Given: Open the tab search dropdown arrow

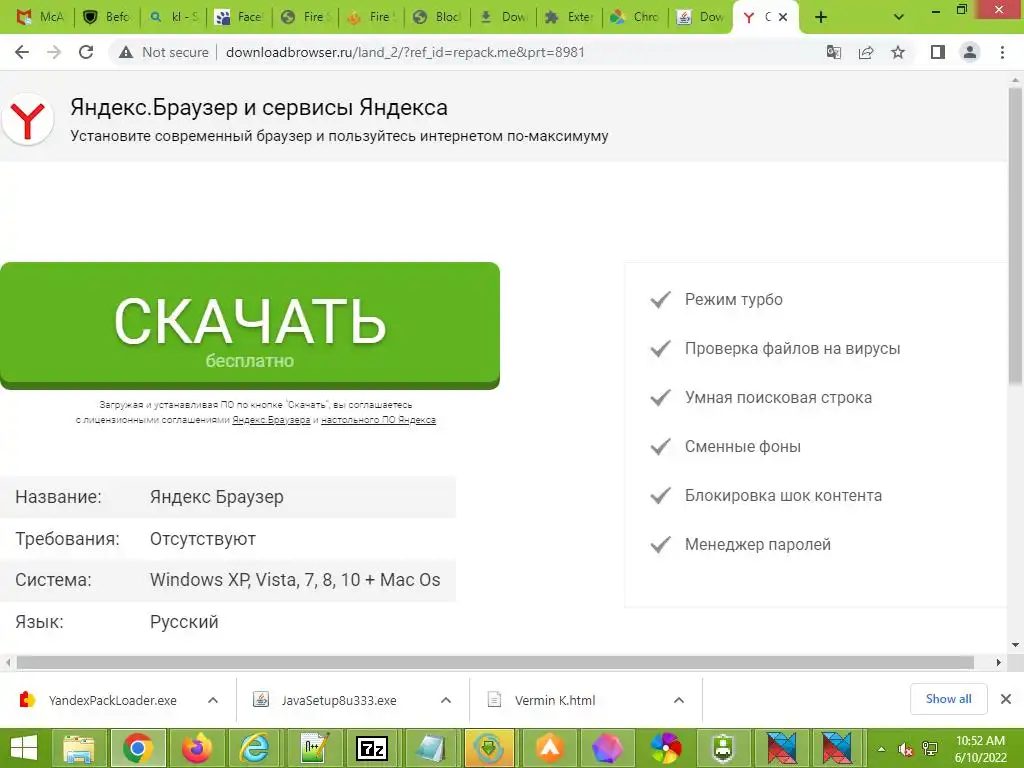Looking at the screenshot, I should pyautogui.click(x=899, y=17).
